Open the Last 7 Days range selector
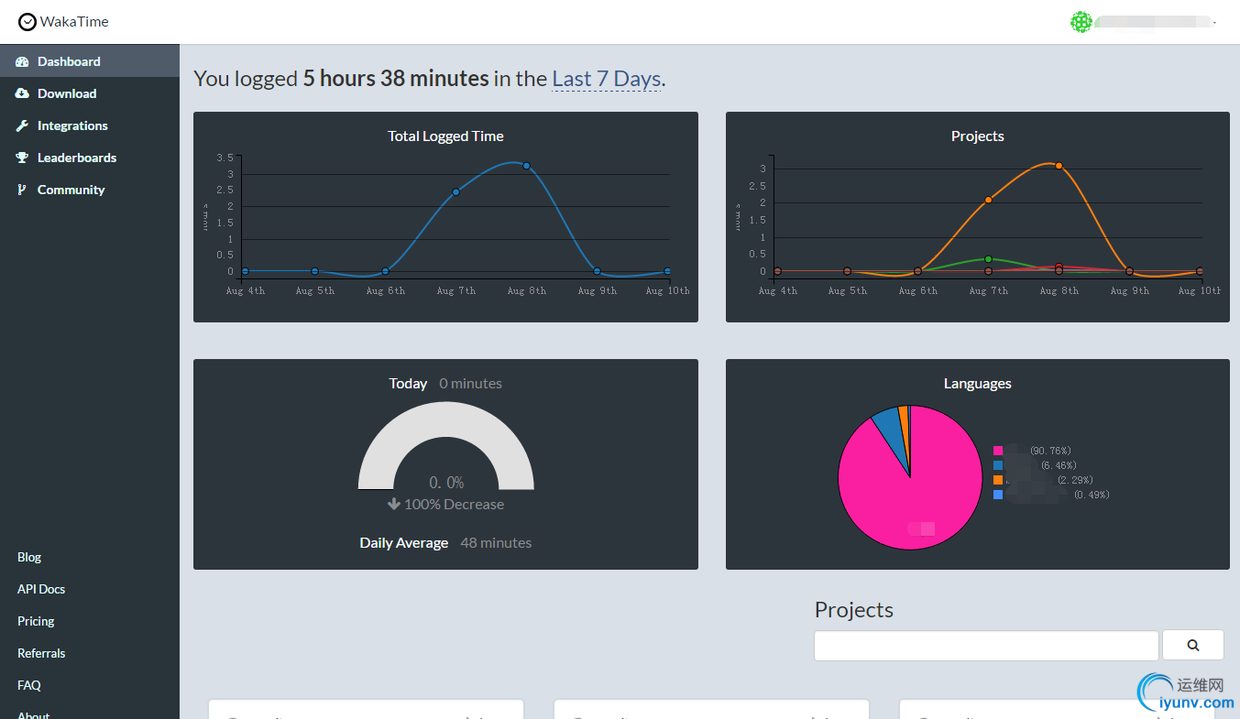Viewport: 1240px width, 719px height. pyautogui.click(x=606, y=78)
